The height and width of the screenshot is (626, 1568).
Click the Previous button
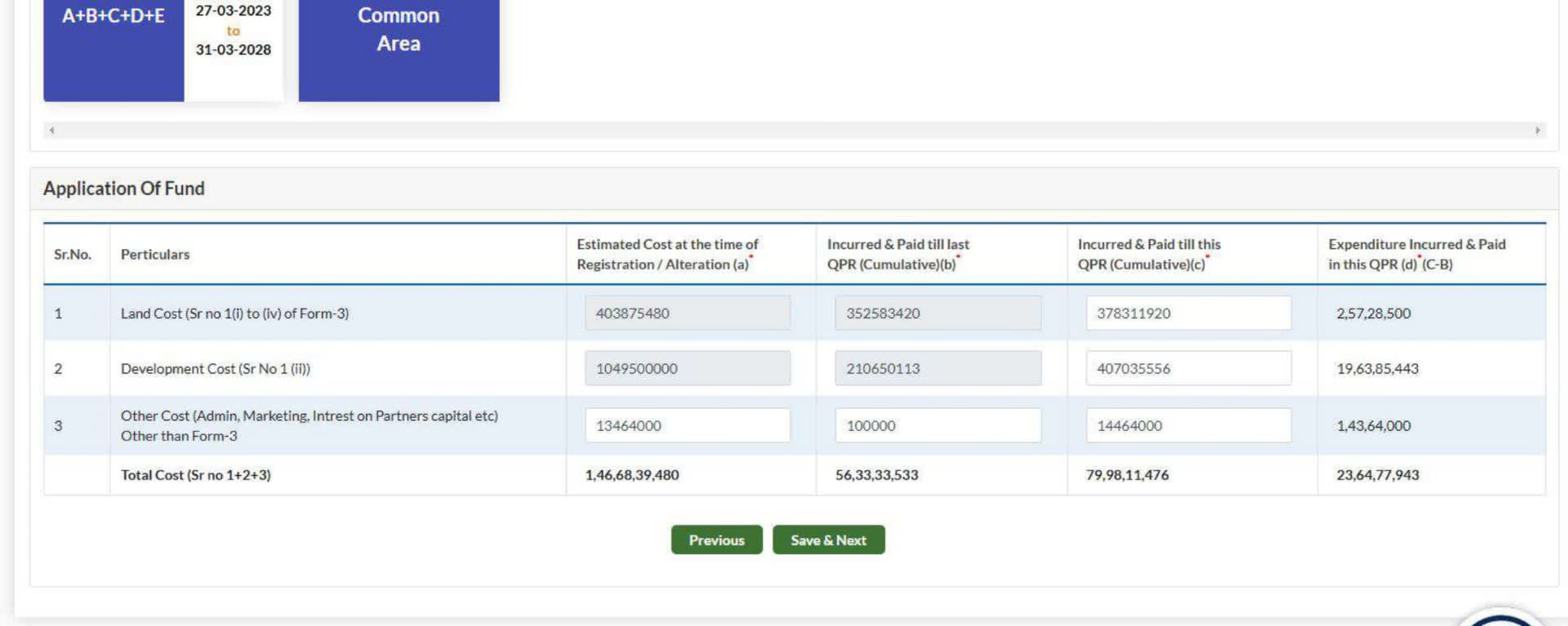pyautogui.click(x=716, y=539)
